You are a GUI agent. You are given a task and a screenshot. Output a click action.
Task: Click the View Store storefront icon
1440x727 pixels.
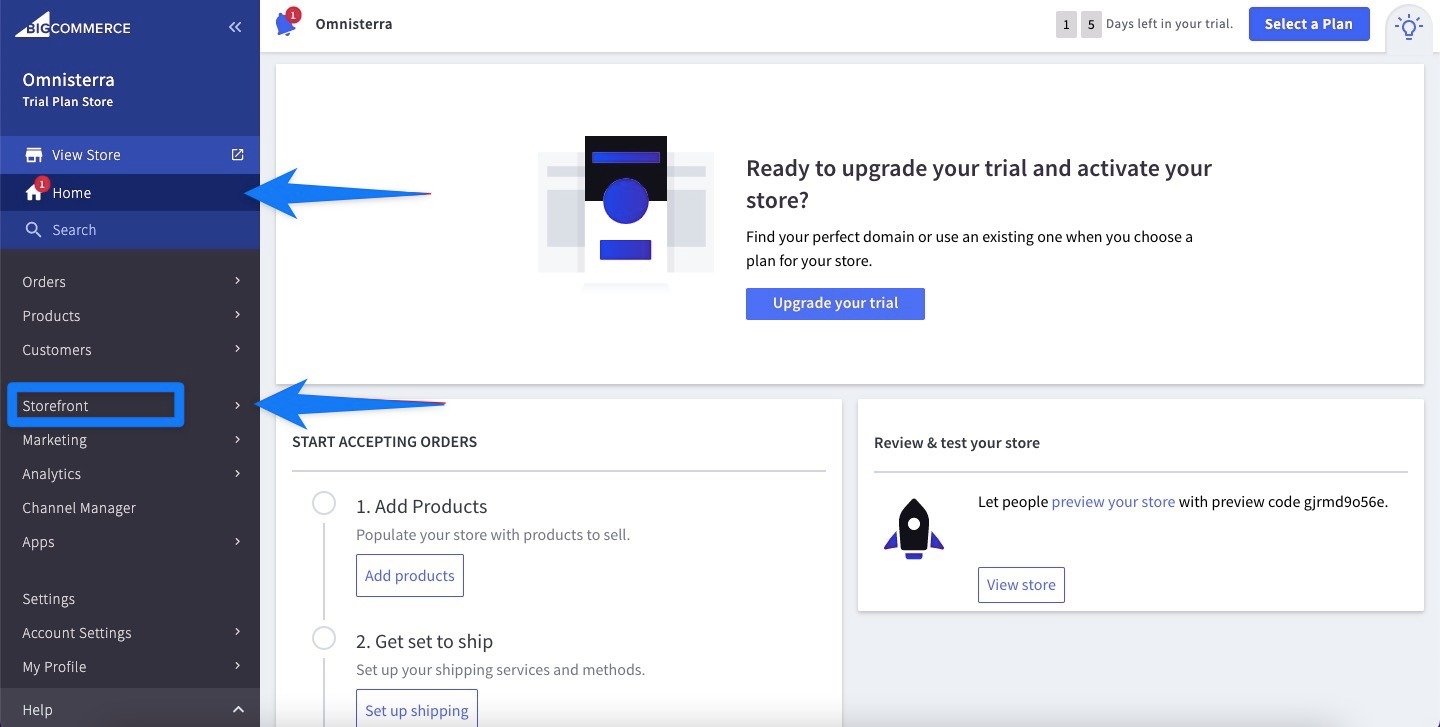click(34, 155)
